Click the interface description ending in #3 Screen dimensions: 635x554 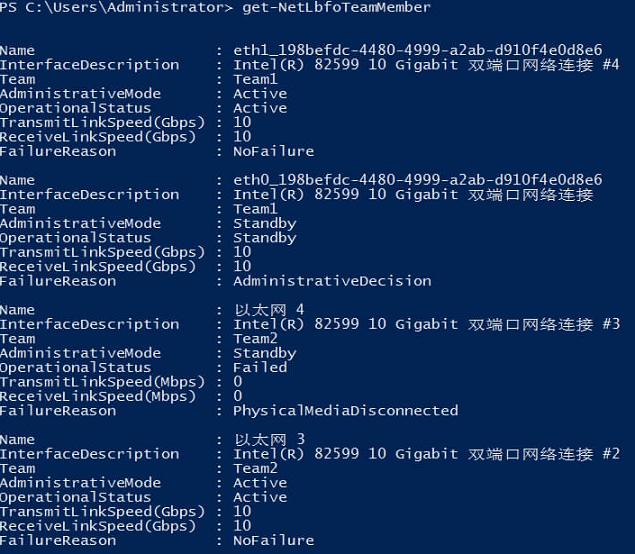(426, 324)
